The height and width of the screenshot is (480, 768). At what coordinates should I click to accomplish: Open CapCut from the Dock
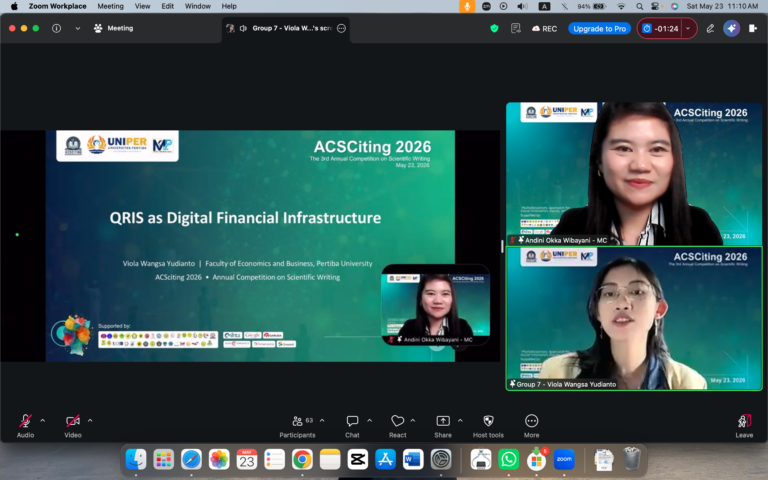click(x=358, y=459)
